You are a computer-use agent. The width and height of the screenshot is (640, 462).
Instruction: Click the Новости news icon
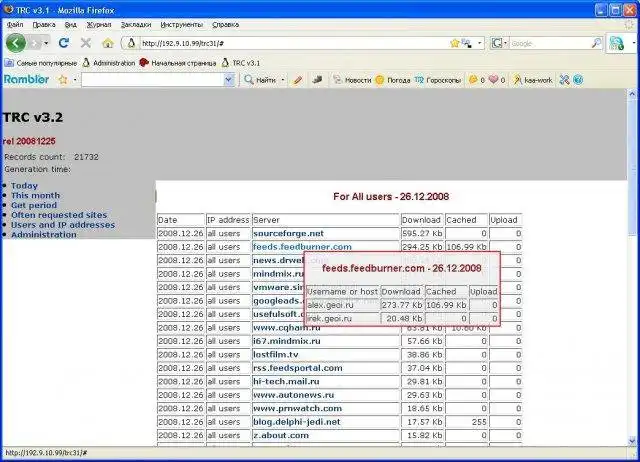click(337, 80)
